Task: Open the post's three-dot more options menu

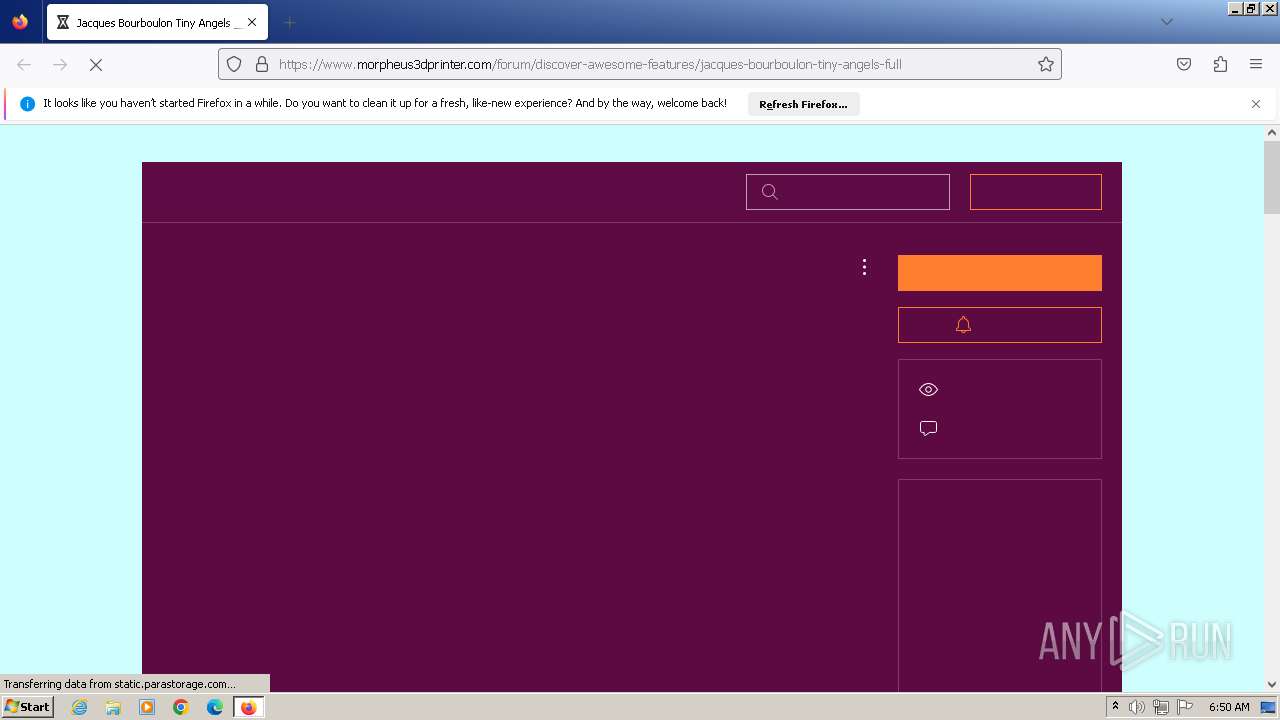Action: pos(864,267)
